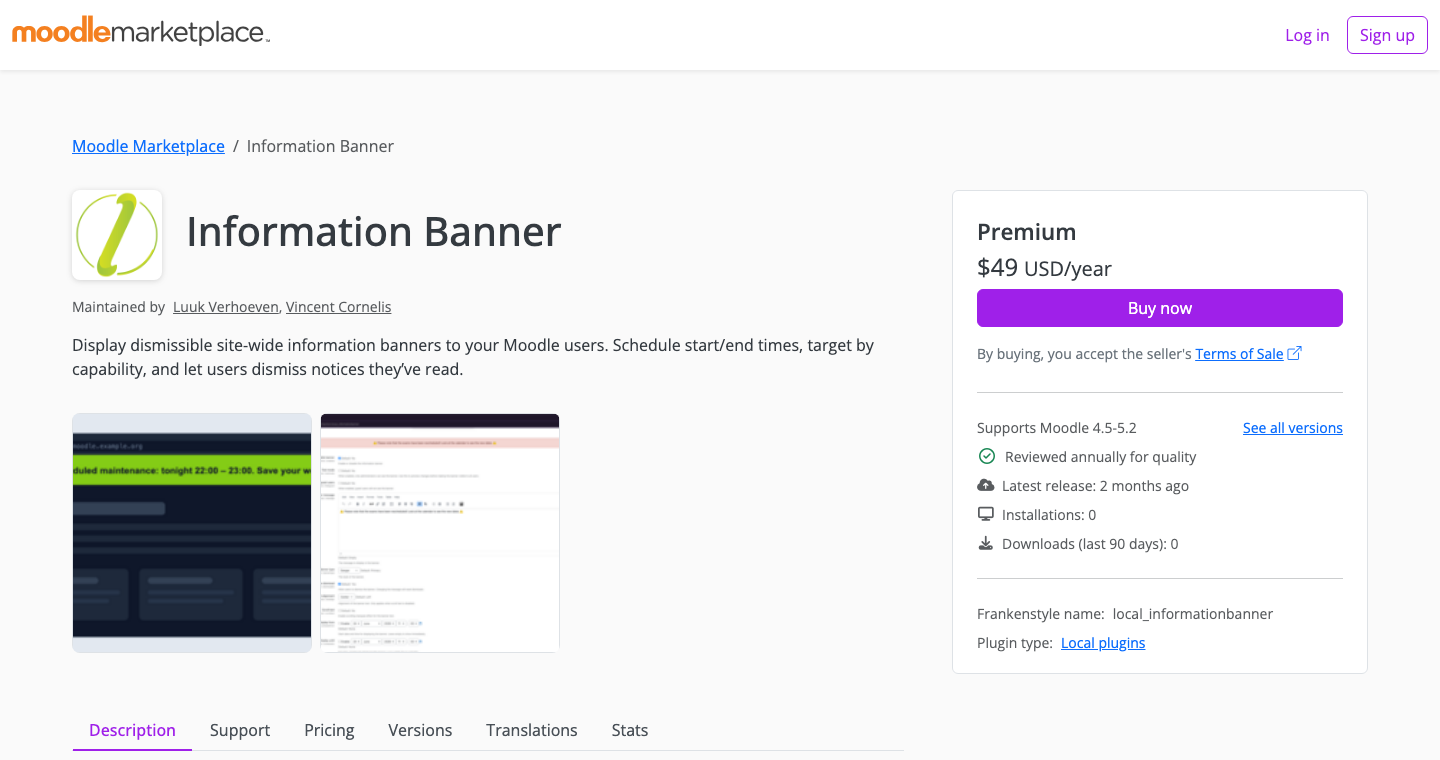This screenshot has width=1440, height=760.
Task: Switch to the Support tab
Action: (240, 730)
